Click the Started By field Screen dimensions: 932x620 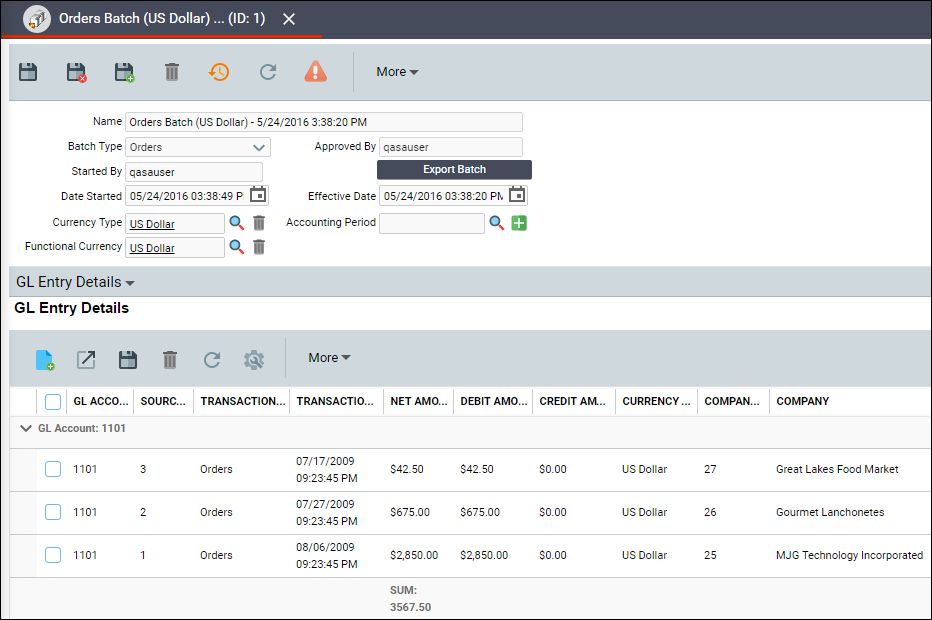pos(194,172)
